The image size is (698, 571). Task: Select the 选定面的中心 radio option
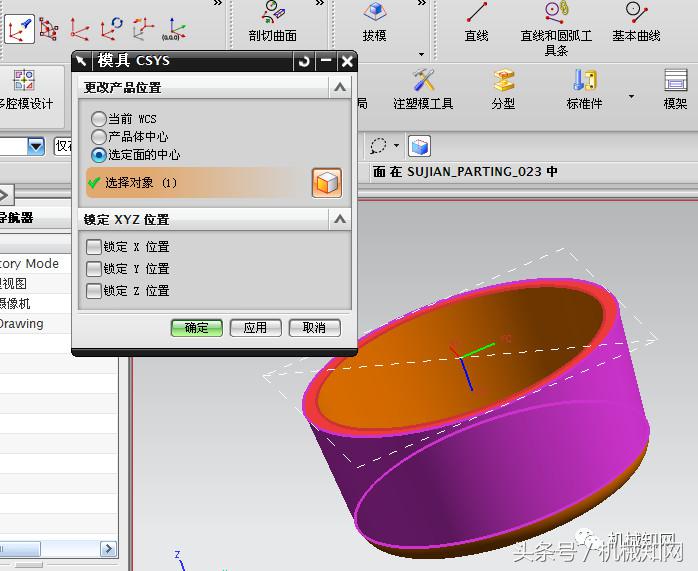(x=135, y=155)
